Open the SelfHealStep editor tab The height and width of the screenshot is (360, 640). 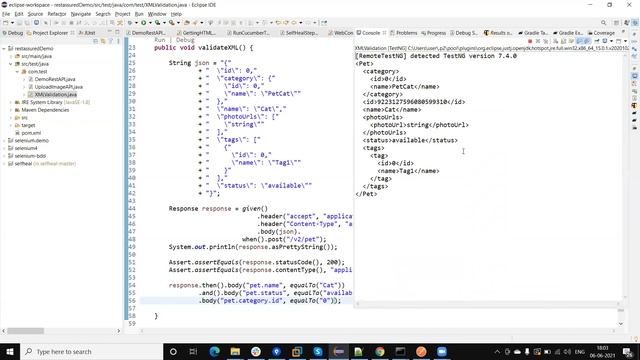[300, 33]
